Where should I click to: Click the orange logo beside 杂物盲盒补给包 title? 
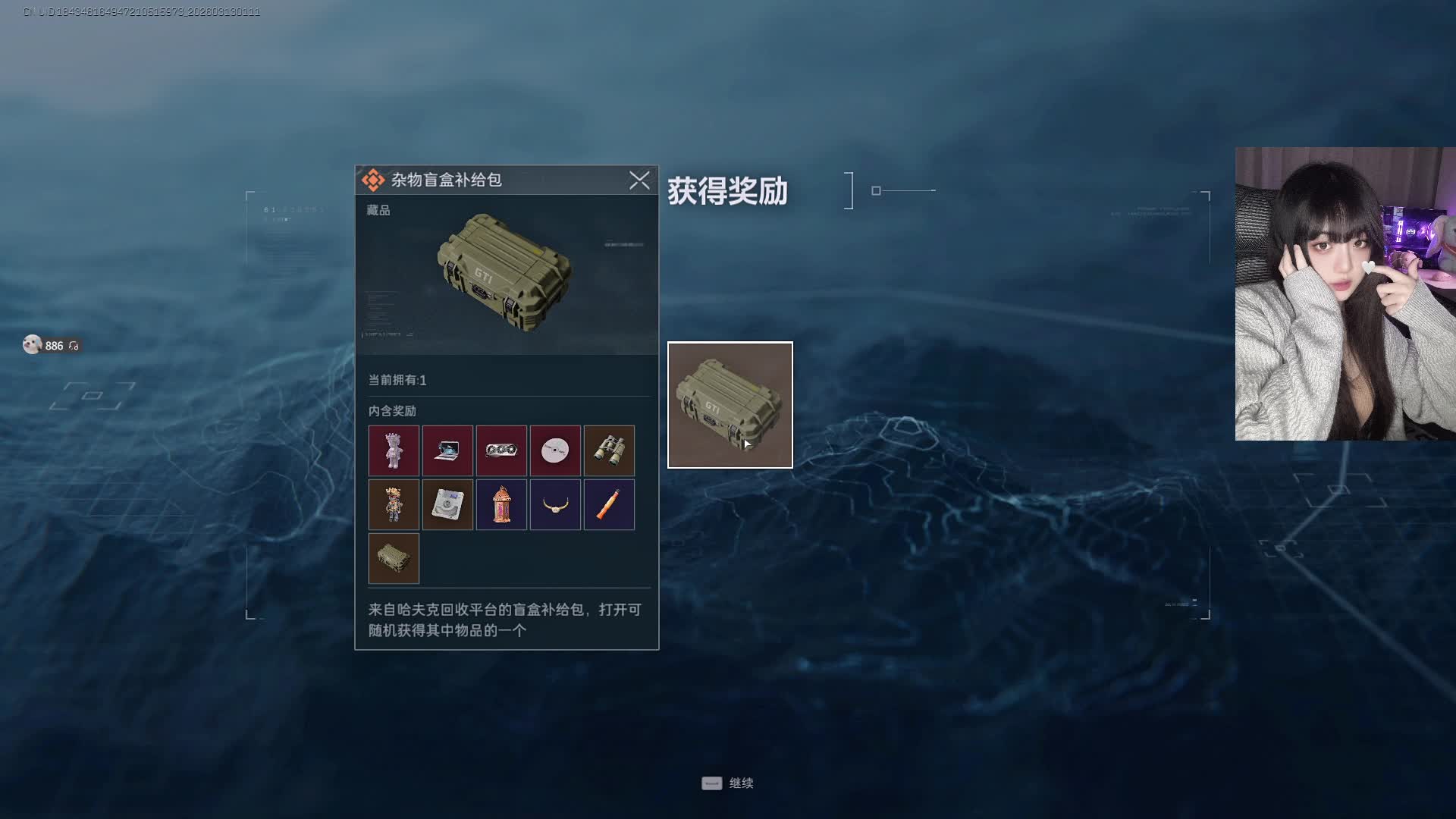tap(373, 180)
